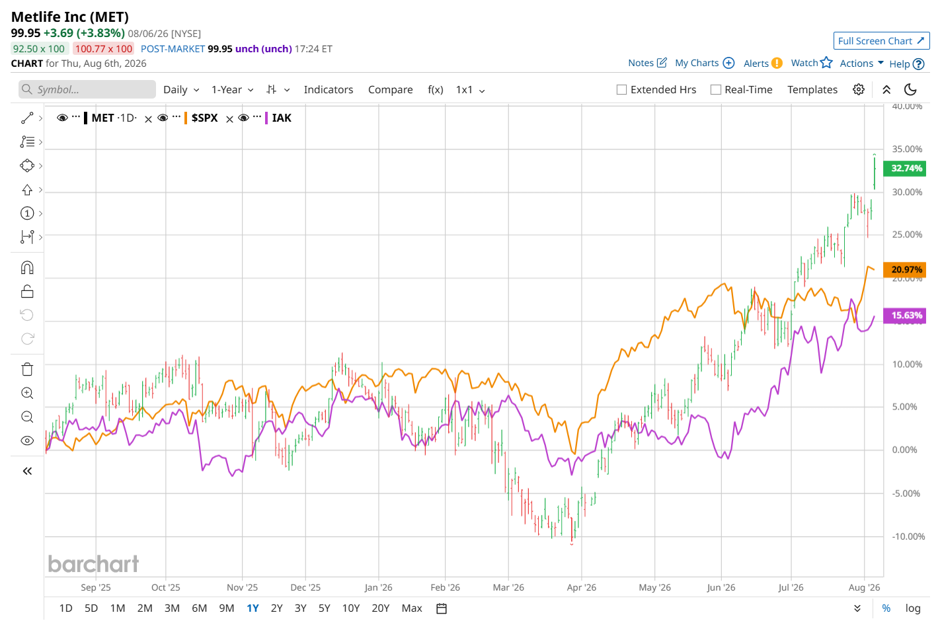Remove the MET series with its X
This screenshot has width=940, height=623.
click(148, 119)
